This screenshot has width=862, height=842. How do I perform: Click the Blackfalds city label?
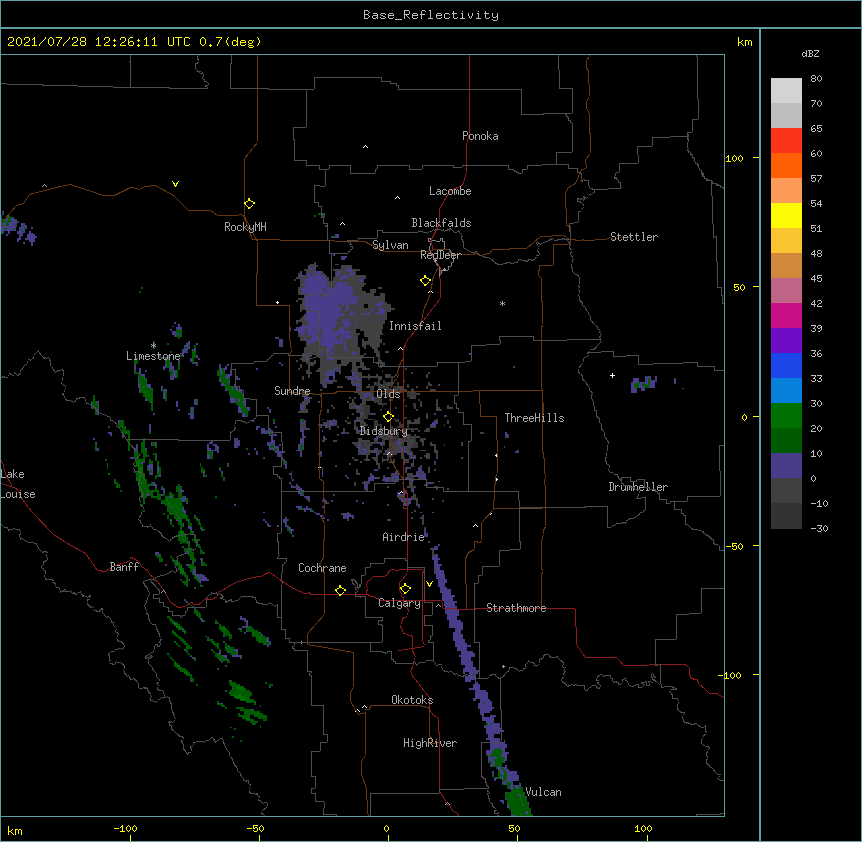441,223
